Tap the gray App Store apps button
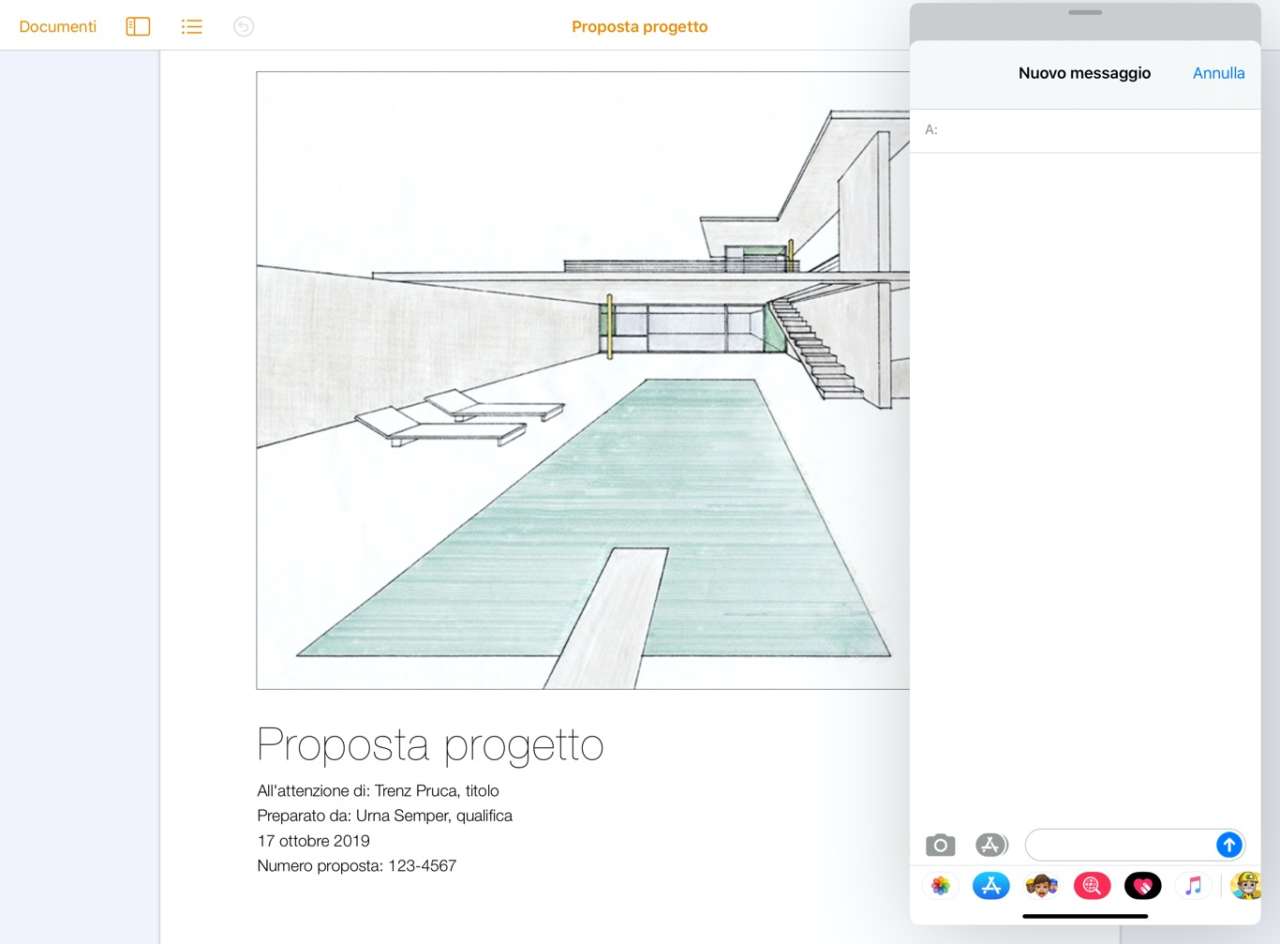The image size is (1280, 944). 991,846
